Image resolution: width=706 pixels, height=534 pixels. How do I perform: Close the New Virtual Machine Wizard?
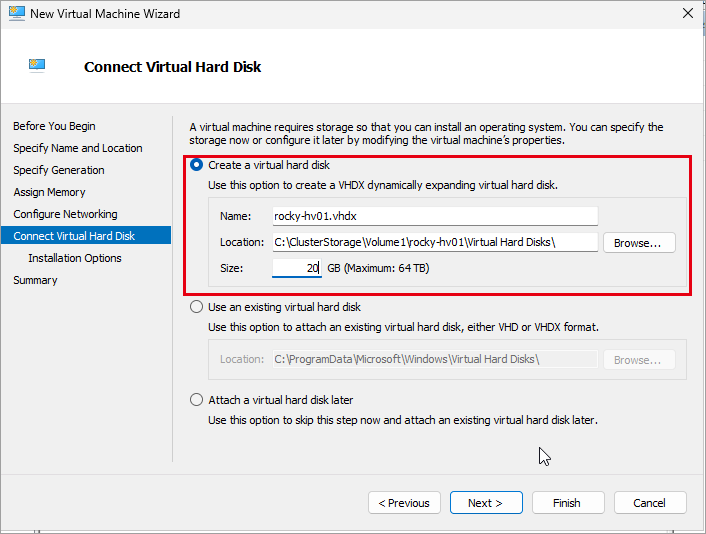pyautogui.click(x=688, y=14)
